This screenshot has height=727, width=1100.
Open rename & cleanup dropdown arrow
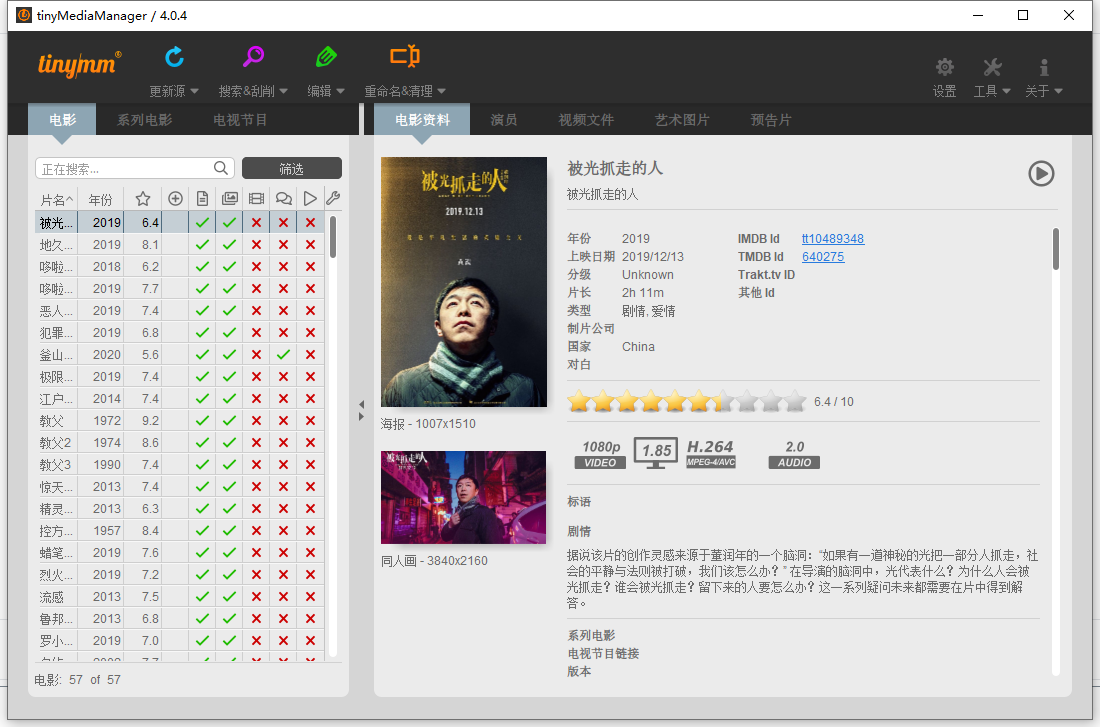(x=441, y=91)
